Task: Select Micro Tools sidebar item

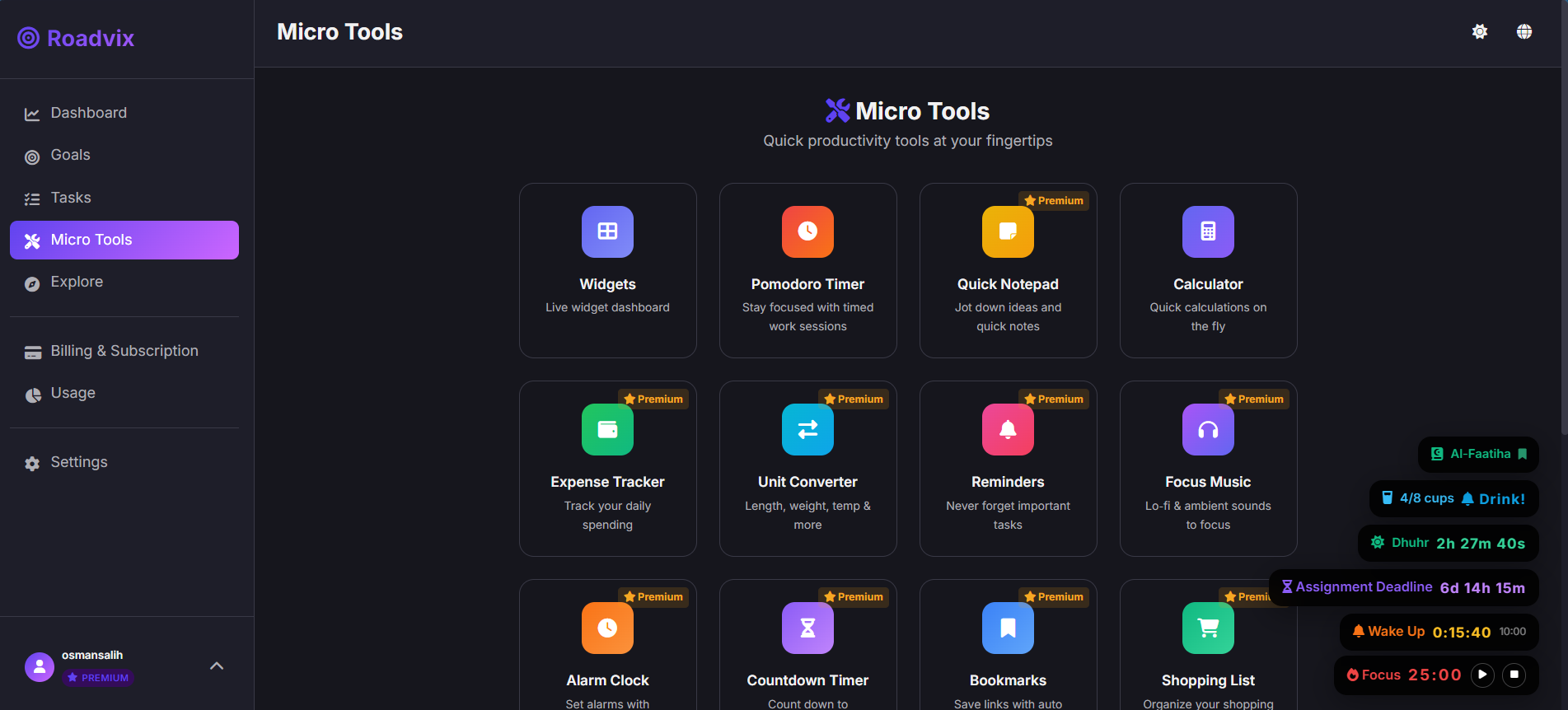Action: tap(124, 240)
